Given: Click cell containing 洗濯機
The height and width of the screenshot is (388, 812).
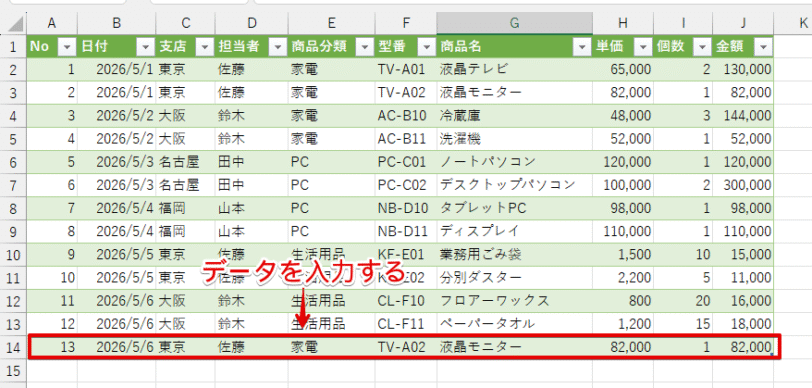Looking at the screenshot, I should [x=515, y=139].
